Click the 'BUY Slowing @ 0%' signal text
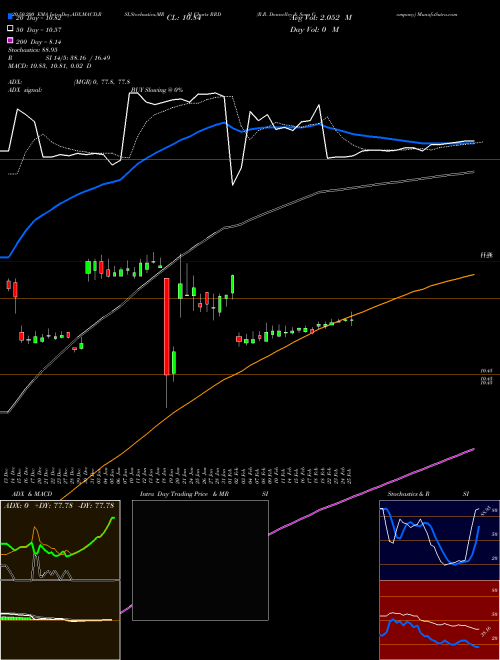Screen dimensions: 500x660 point(157,90)
